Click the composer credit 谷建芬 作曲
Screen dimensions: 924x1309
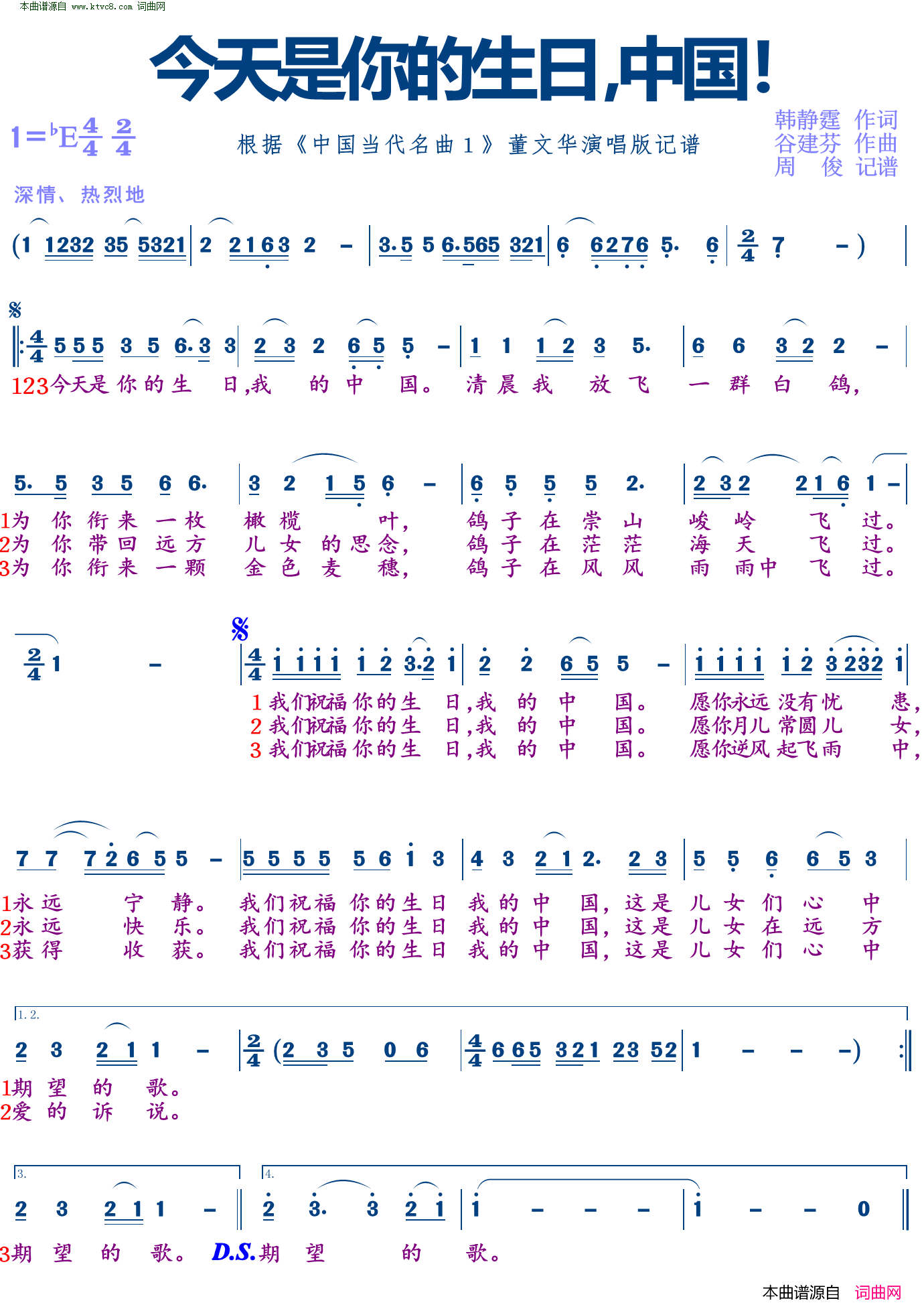point(836,143)
